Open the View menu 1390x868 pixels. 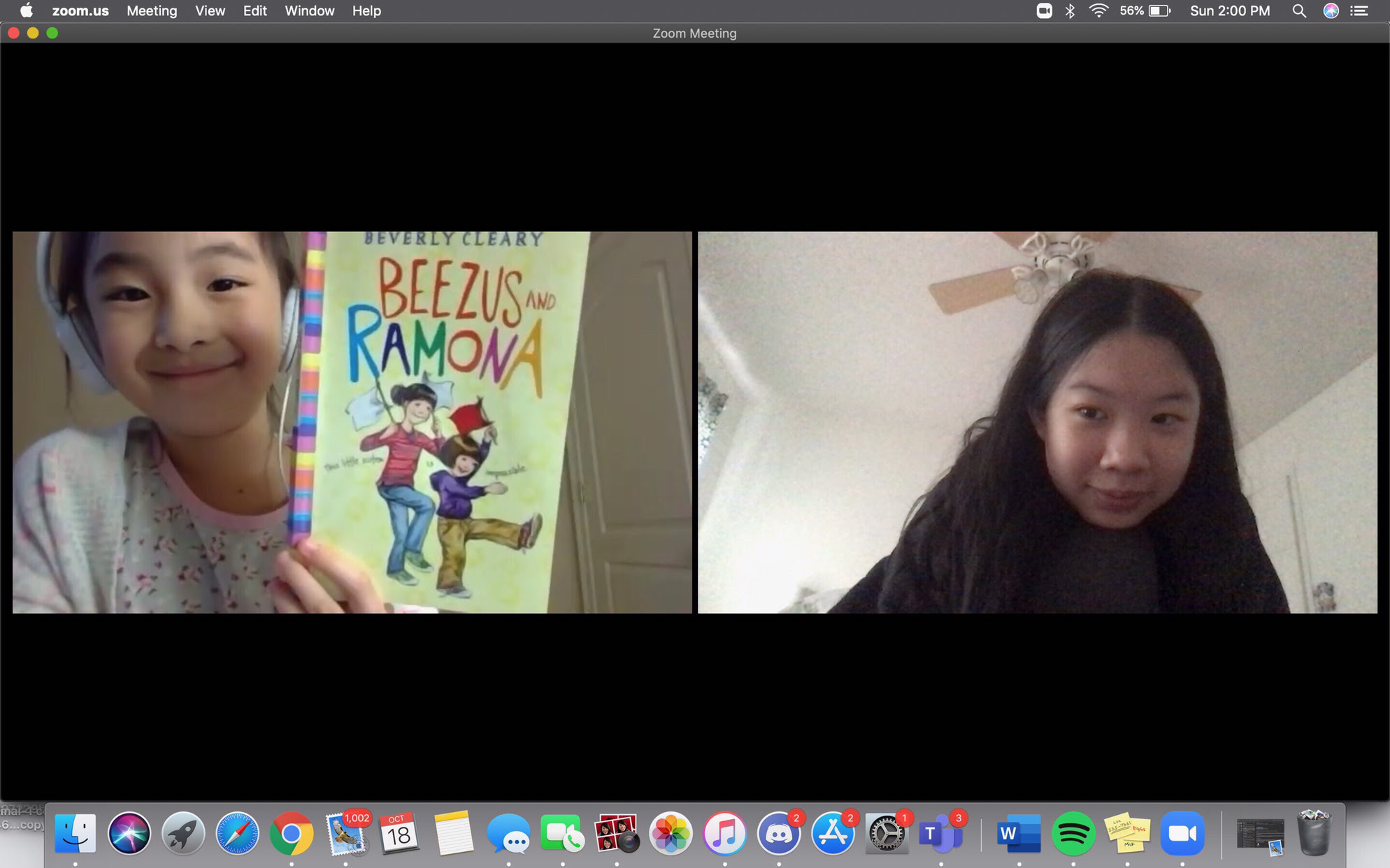point(210,10)
